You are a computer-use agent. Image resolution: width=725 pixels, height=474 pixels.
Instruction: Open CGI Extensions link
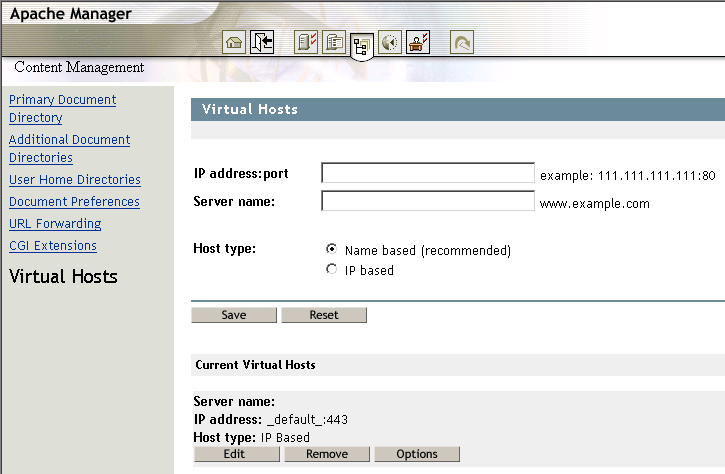point(53,246)
